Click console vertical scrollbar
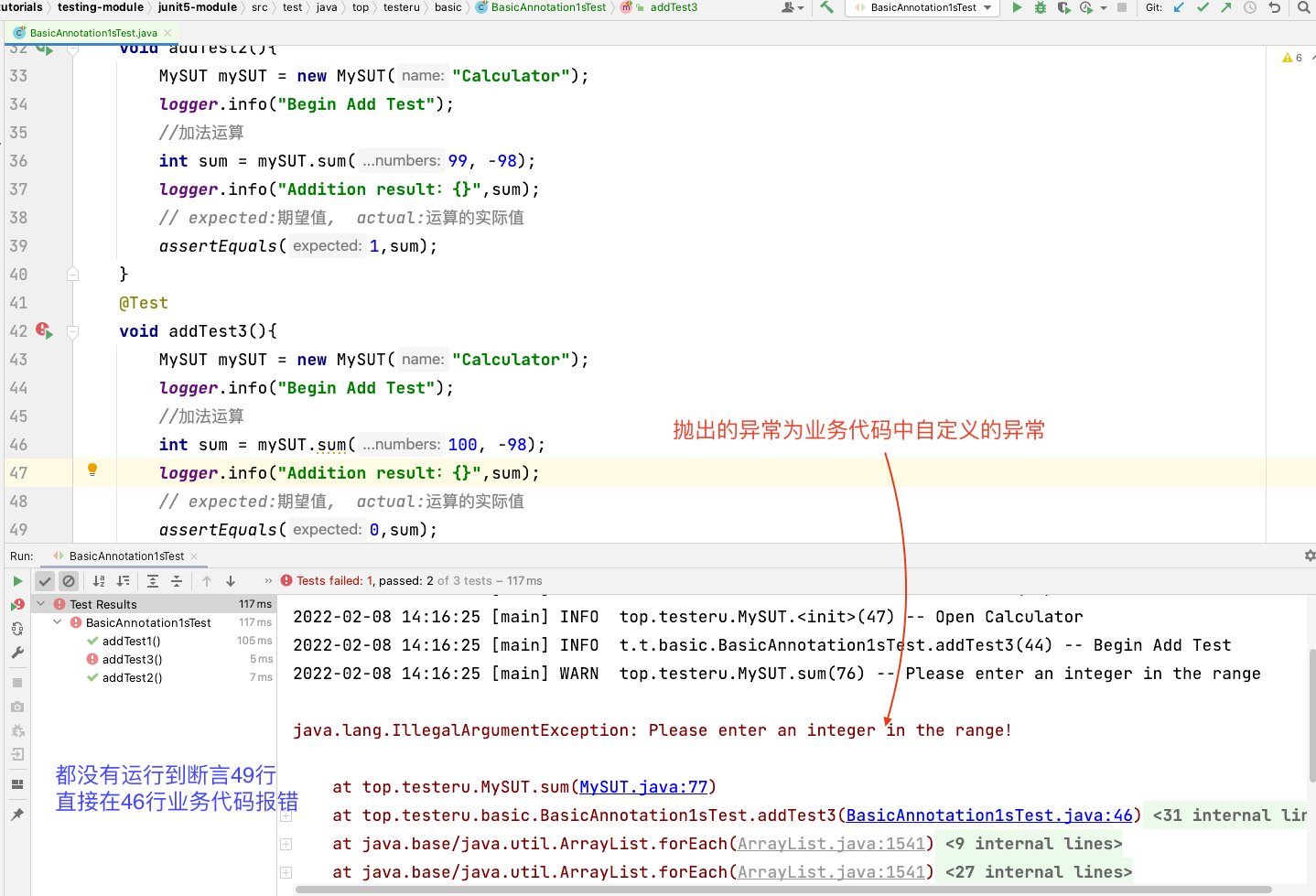 [x=1311, y=714]
